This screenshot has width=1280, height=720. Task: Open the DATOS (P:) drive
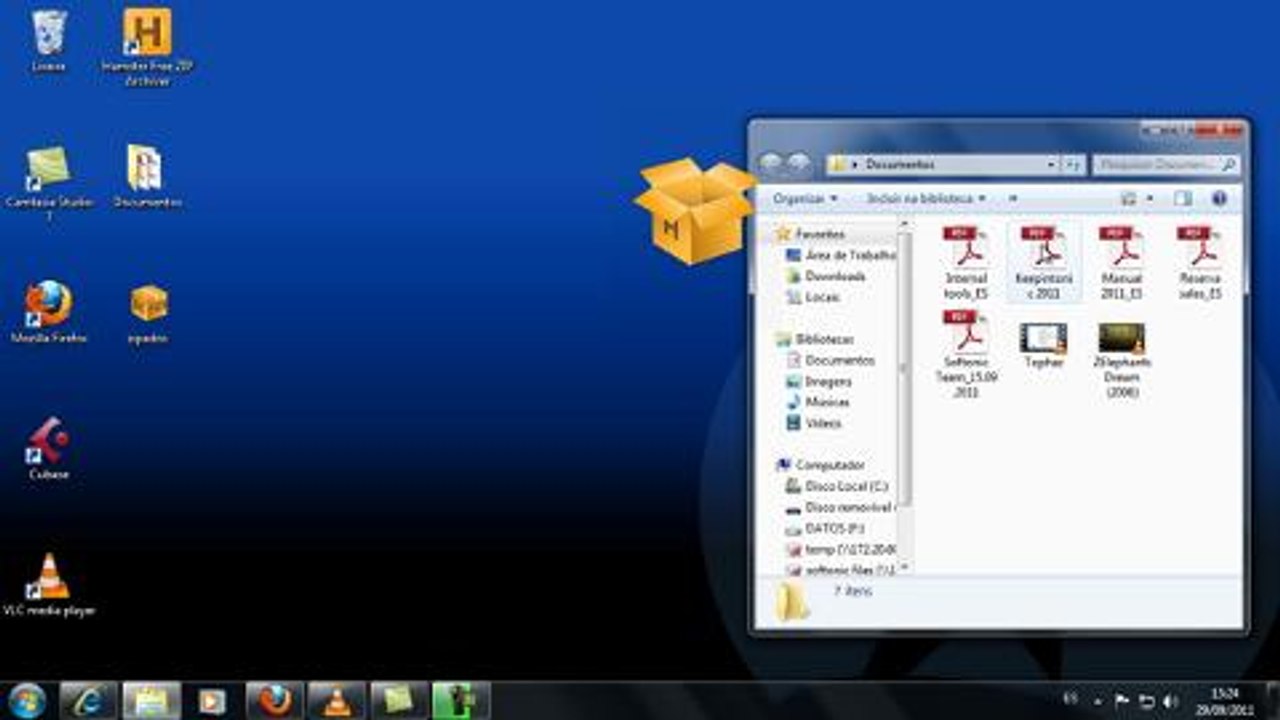tap(825, 528)
